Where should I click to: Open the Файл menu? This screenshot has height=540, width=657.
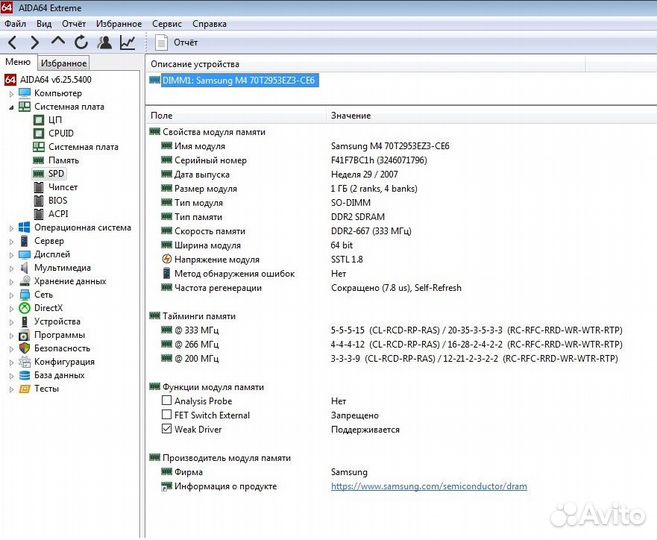point(15,24)
